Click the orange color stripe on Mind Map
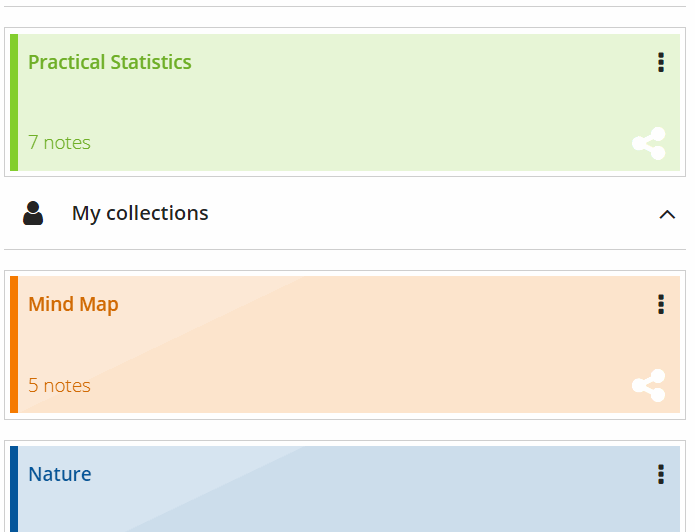 pyautogui.click(x=14, y=344)
